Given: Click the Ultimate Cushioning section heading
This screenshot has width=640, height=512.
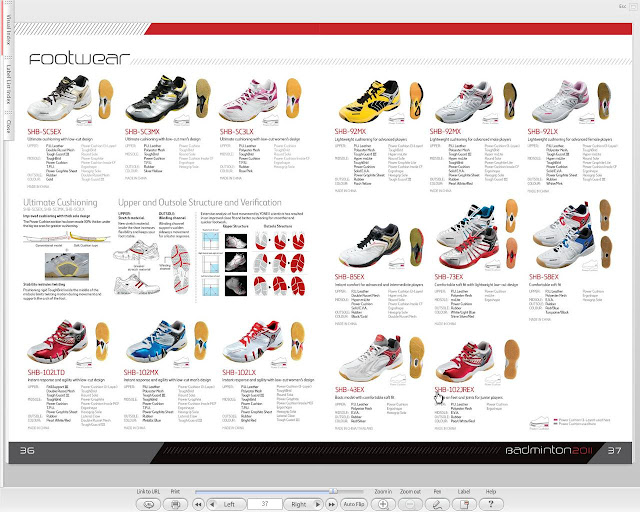Looking at the screenshot, I should point(60,203).
